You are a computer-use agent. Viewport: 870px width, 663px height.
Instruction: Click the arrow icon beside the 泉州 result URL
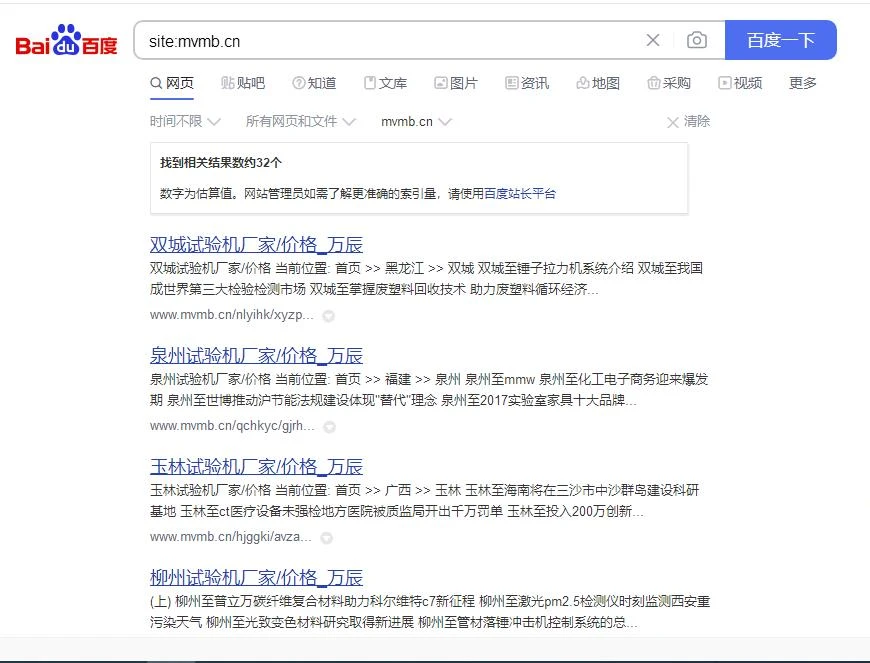329,427
